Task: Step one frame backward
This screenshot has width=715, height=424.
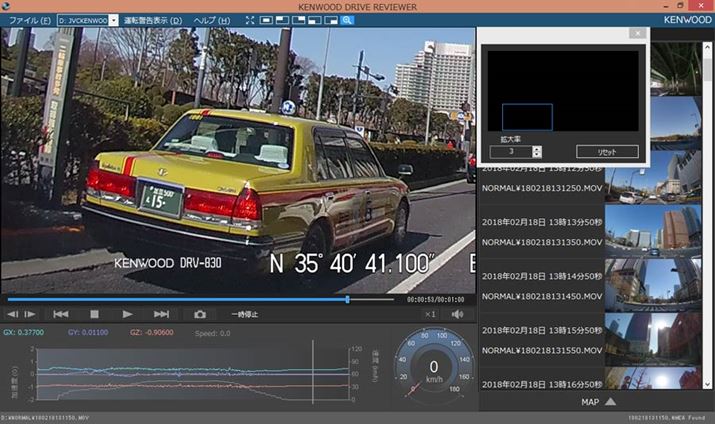Action: [12, 314]
